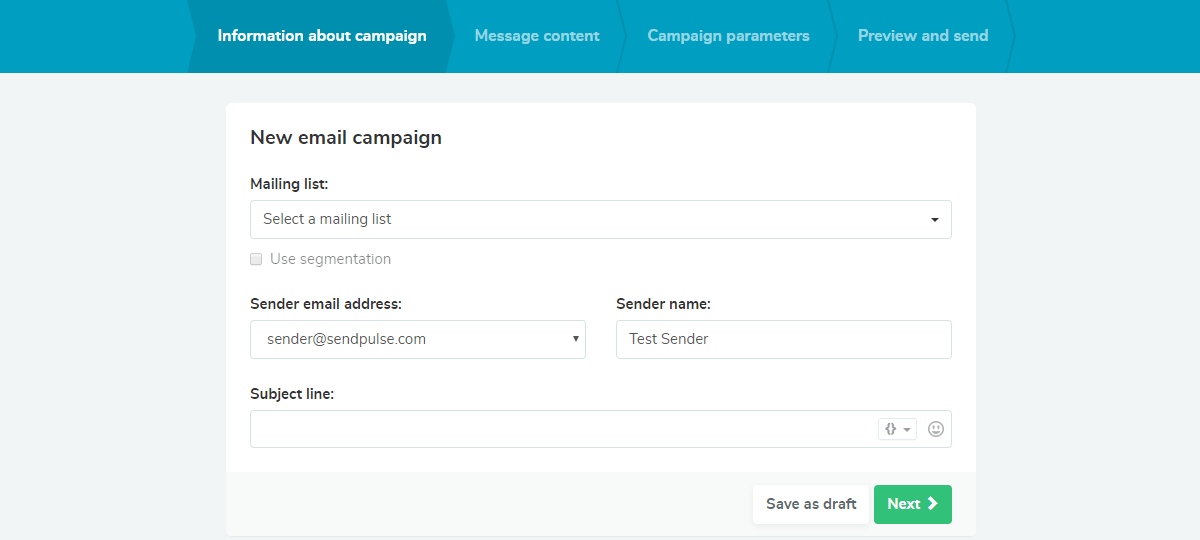Click the curly braces variables icon
This screenshot has height=540, width=1200.
(890, 429)
